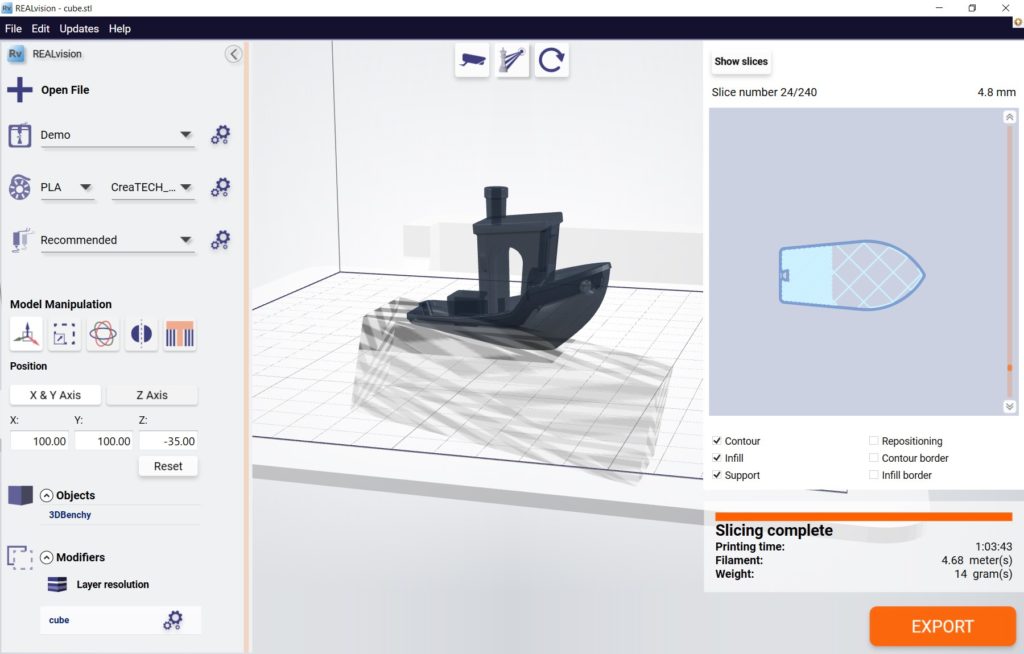Select the Rotate tool icon
This screenshot has height=654, width=1024.
(x=103, y=334)
